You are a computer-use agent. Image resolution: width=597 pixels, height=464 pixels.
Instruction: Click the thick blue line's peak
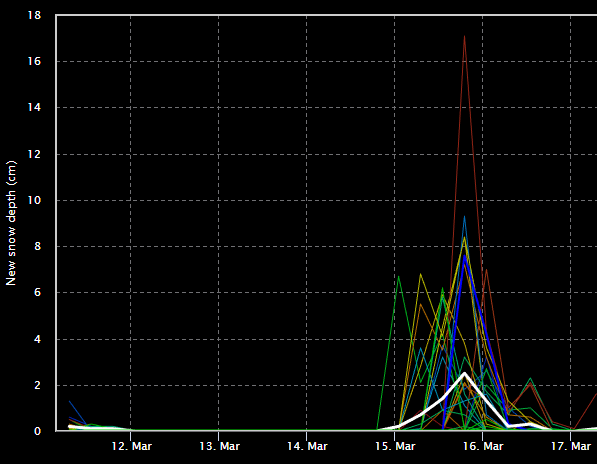tap(465, 255)
